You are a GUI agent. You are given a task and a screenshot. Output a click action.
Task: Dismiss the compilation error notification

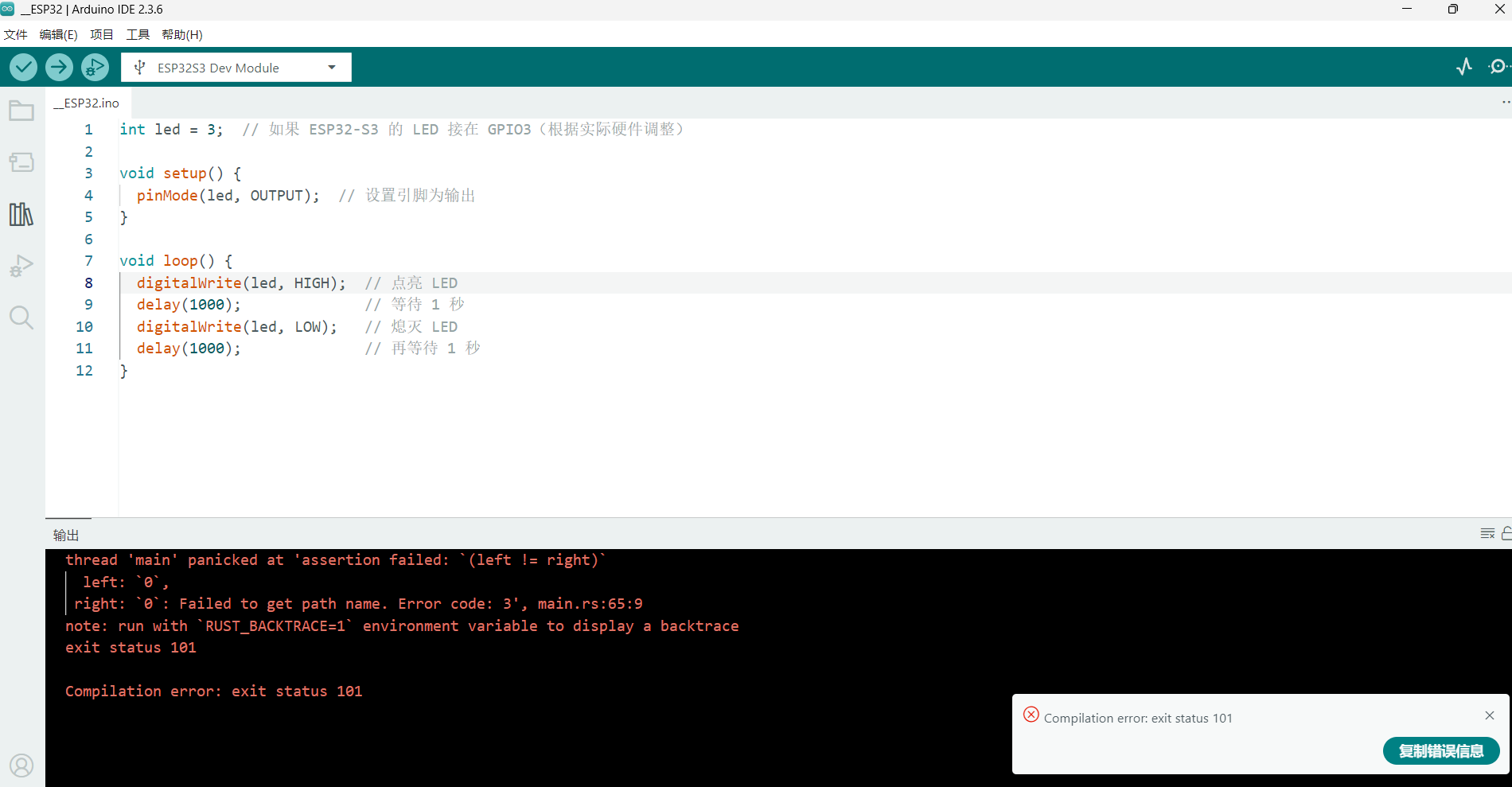pyautogui.click(x=1490, y=715)
